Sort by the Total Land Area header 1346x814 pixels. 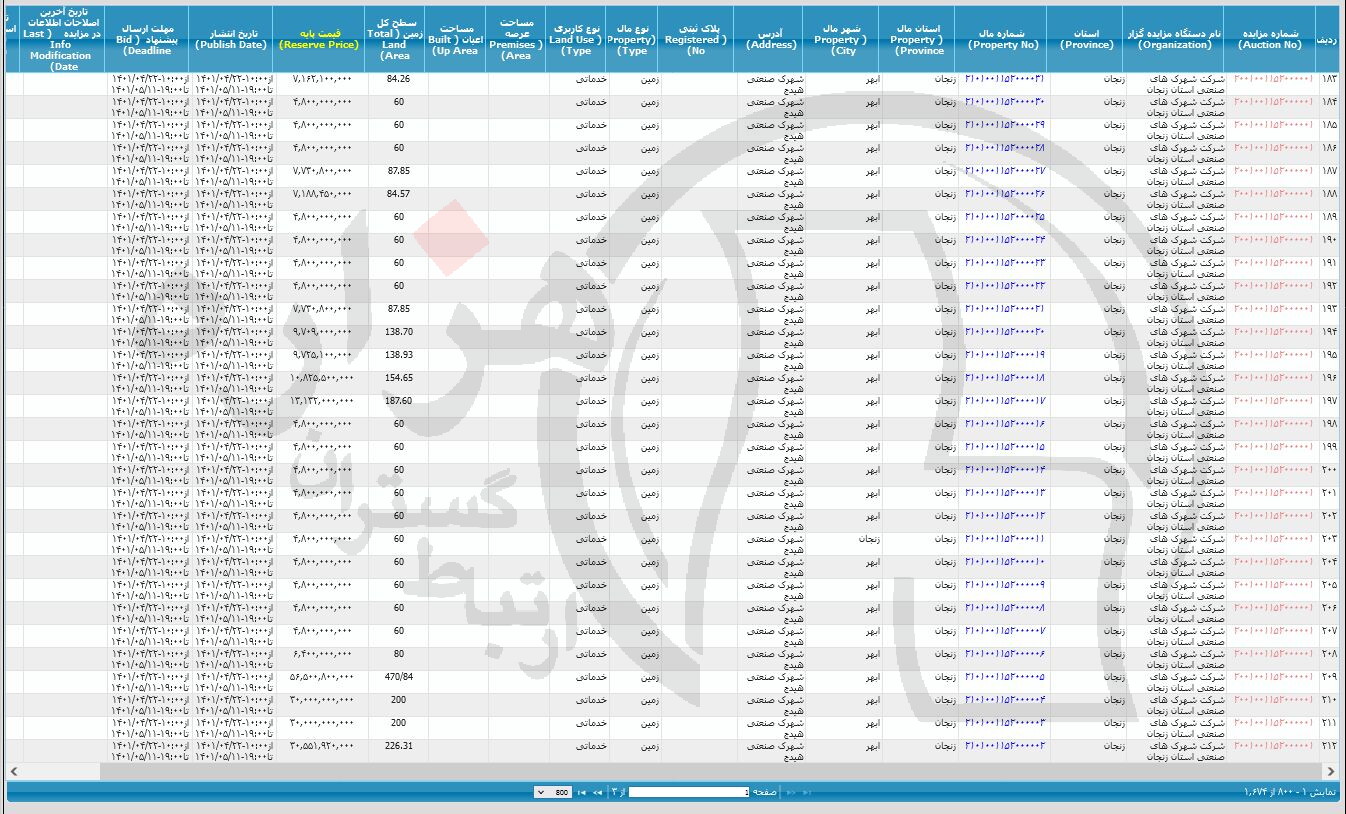click(397, 39)
